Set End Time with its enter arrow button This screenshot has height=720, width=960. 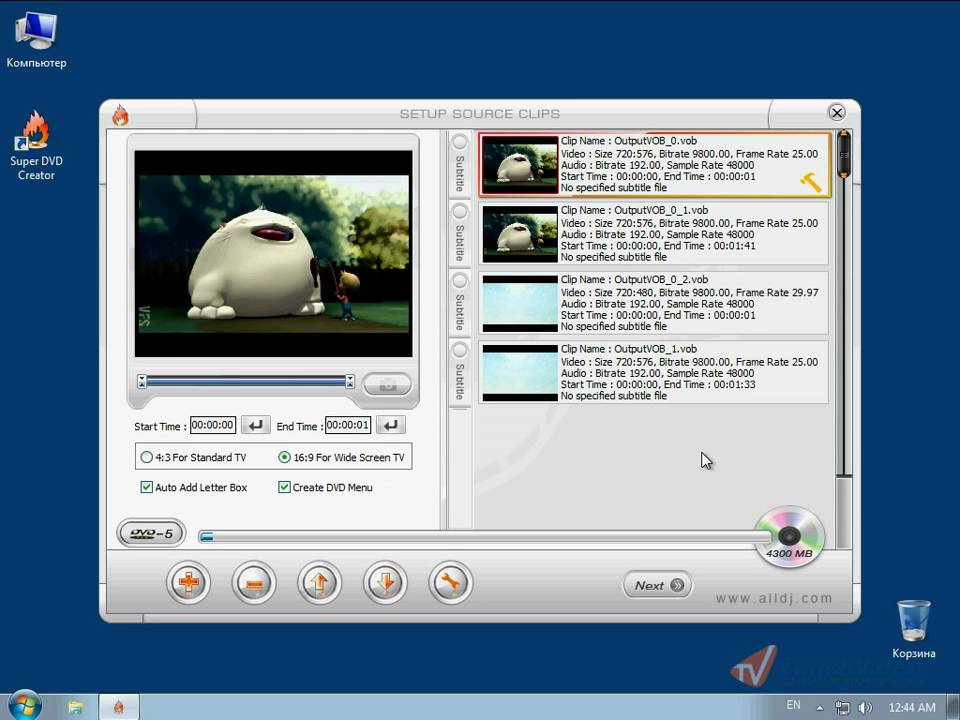[391, 425]
